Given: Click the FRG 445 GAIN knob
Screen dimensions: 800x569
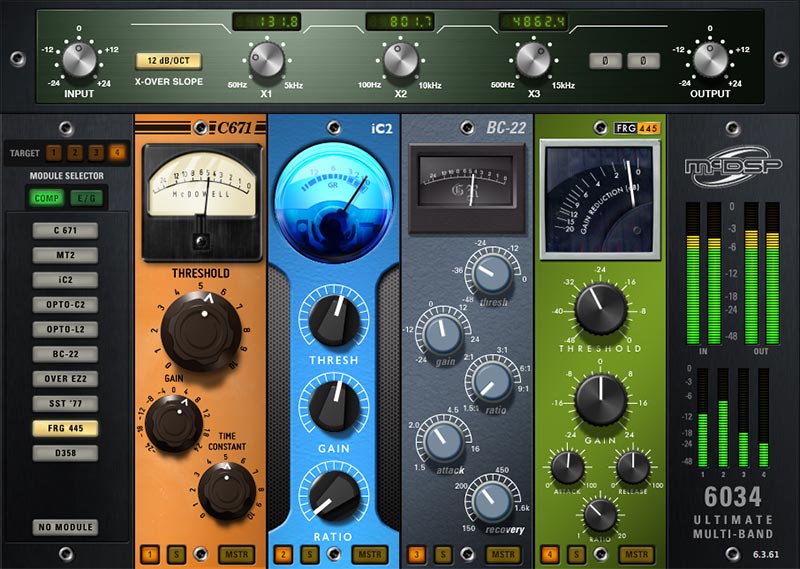Looking at the screenshot, I should tap(601, 400).
